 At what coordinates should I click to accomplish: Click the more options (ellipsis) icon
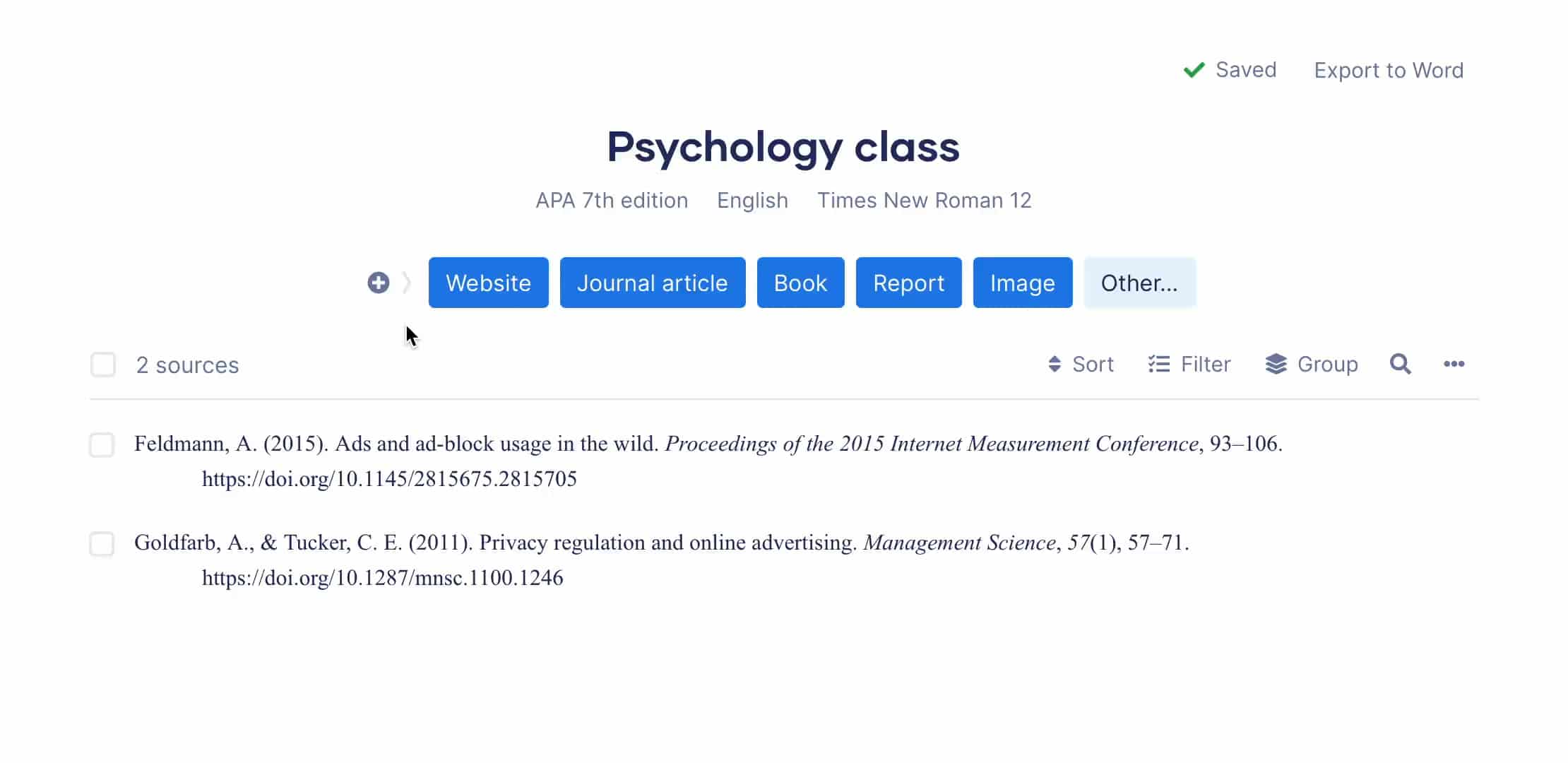point(1454,364)
